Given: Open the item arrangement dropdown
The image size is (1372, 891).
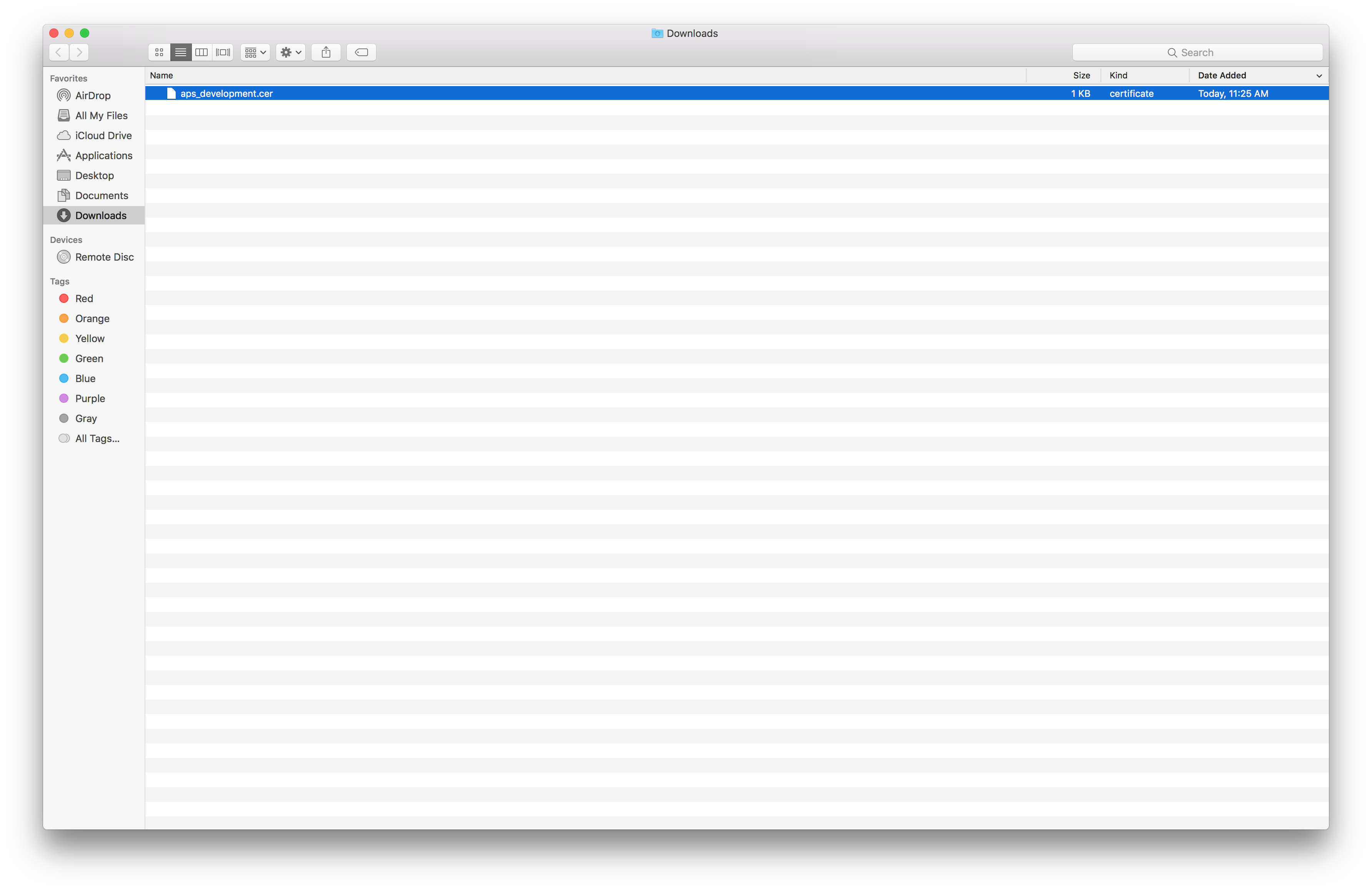Looking at the screenshot, I should pos(255,52).
